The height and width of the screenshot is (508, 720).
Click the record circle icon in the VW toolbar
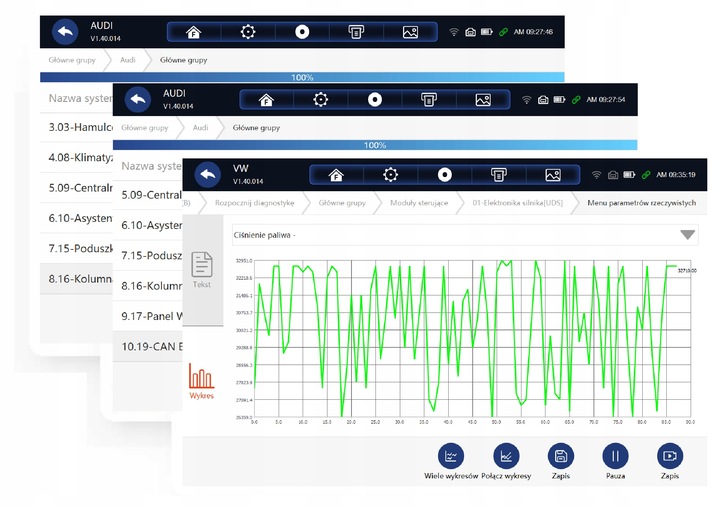tap(444, 175)
